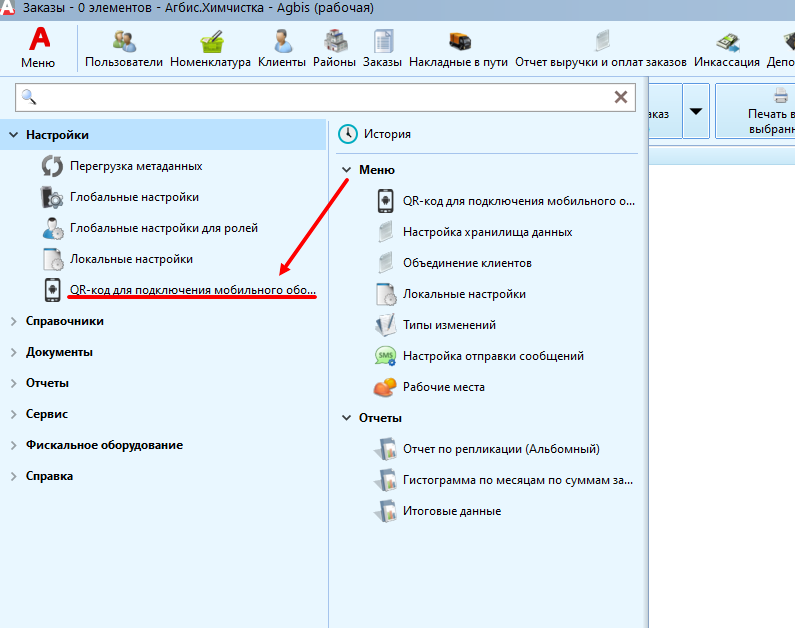Open Глобальные настройки для ролей
Image resolution: width=795 pixels, height=628 pixels.
[163, 228]
